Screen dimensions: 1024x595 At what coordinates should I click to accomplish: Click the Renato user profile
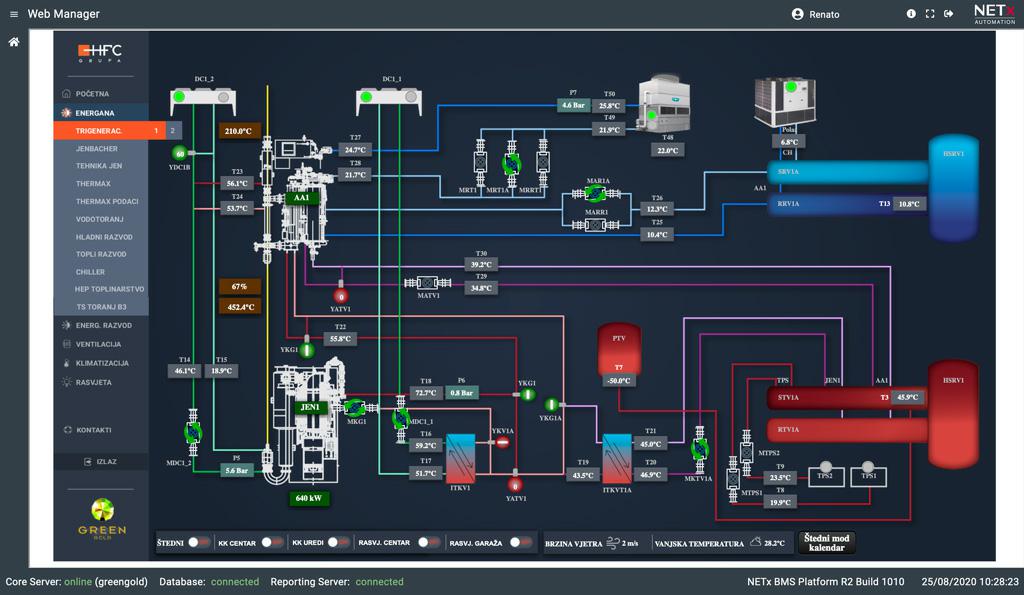coord(815,14)
